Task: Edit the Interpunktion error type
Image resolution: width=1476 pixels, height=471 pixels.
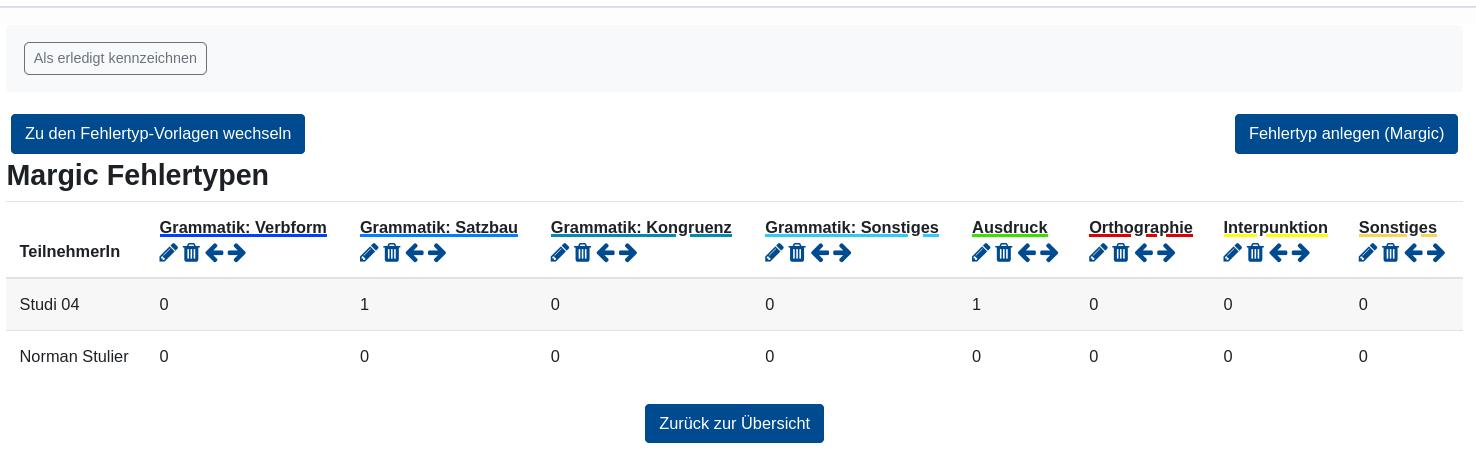Action: [1232, 253]
